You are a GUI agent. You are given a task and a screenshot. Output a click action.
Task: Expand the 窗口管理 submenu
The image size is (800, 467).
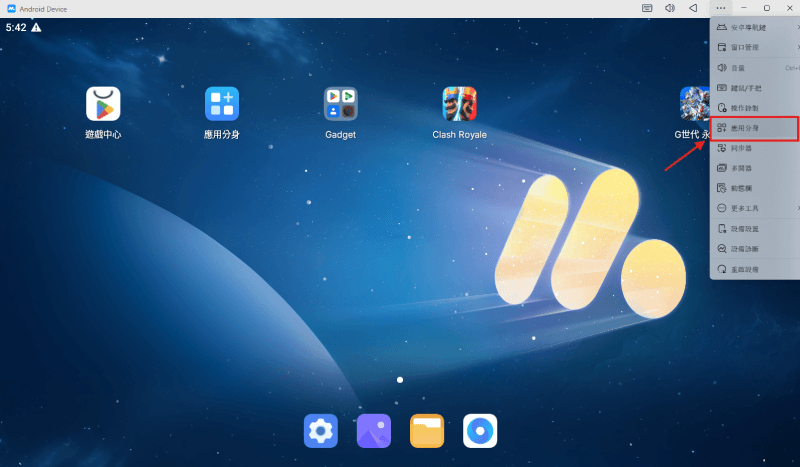755,47
